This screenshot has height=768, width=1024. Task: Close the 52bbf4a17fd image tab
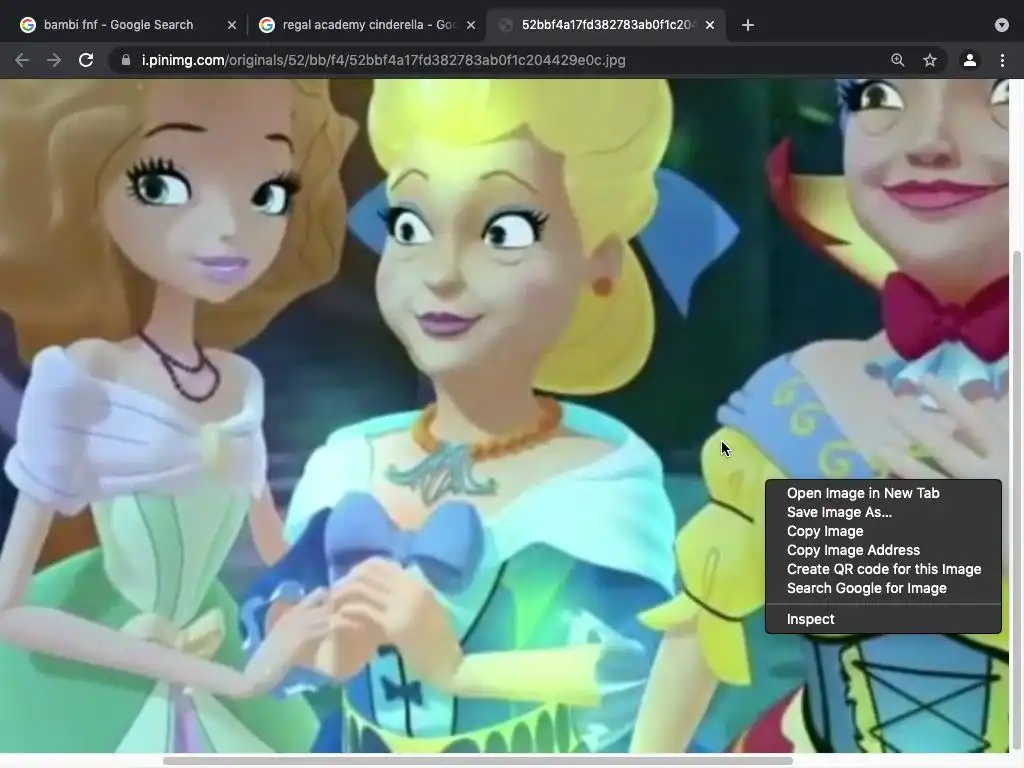710,25
